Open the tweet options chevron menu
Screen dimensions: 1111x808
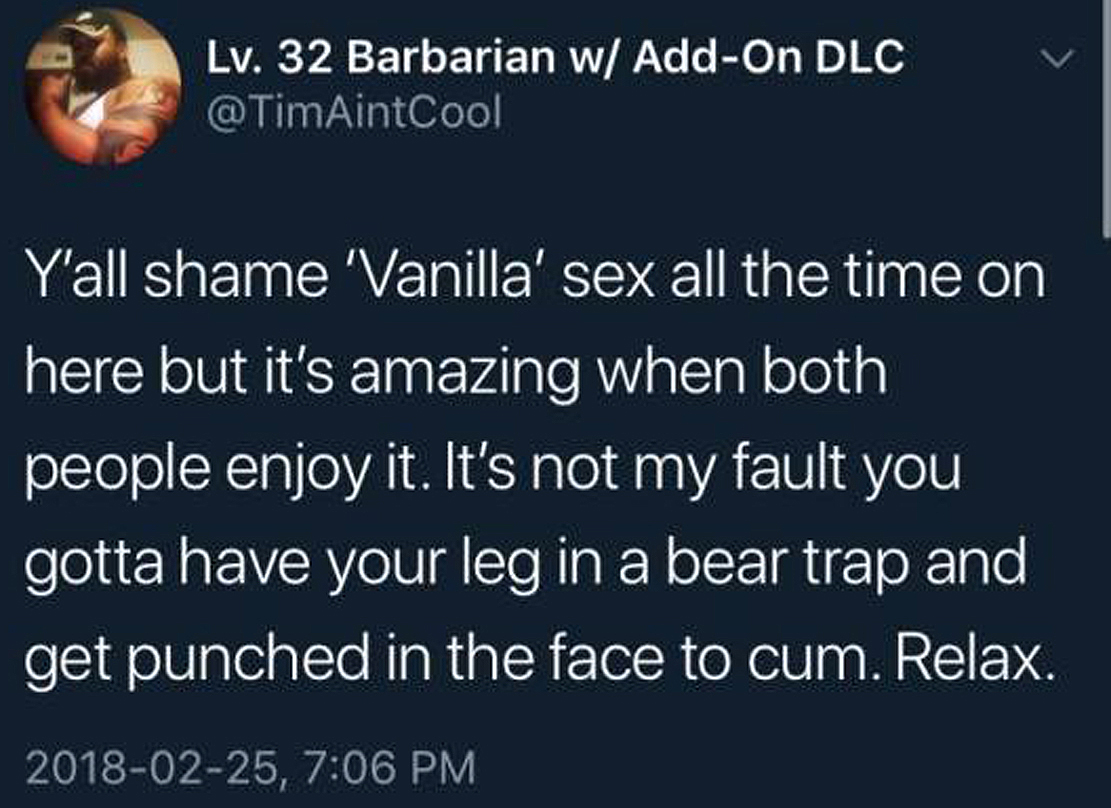point(1057,60)
